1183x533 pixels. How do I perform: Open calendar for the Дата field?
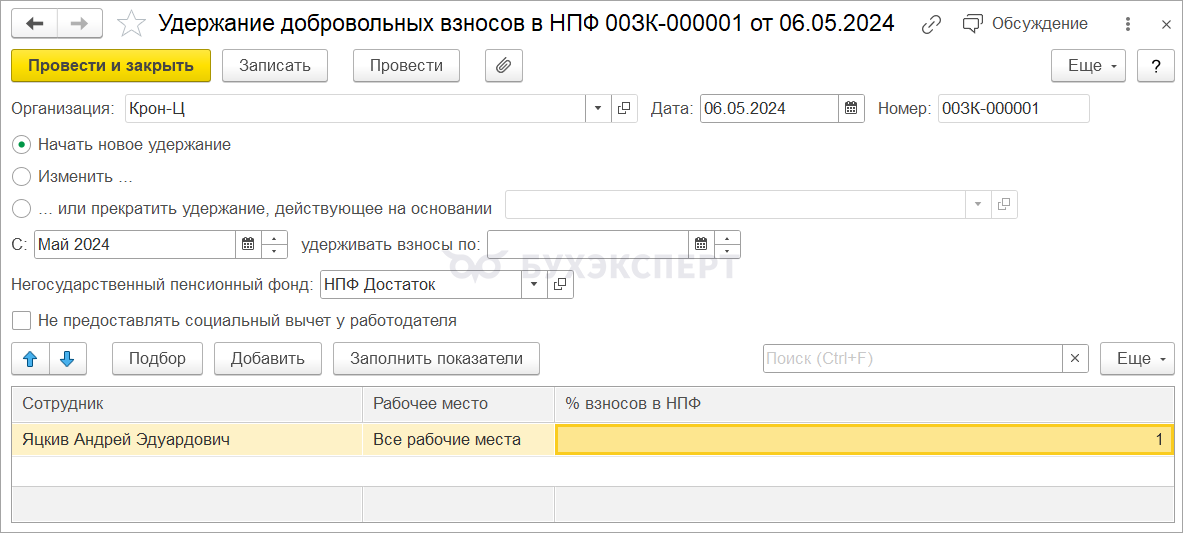tap(851, 109)
